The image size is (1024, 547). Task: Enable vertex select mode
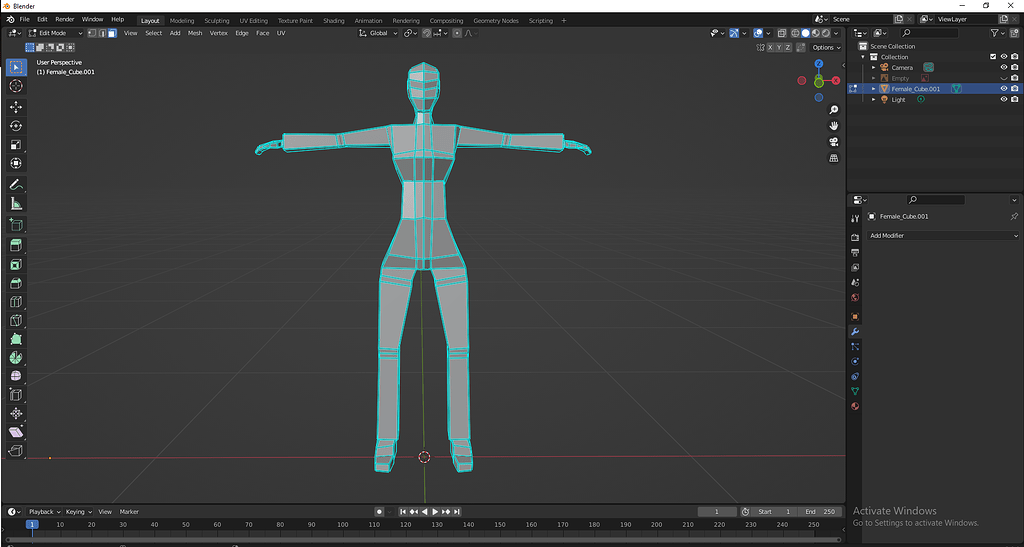[92, 33]
